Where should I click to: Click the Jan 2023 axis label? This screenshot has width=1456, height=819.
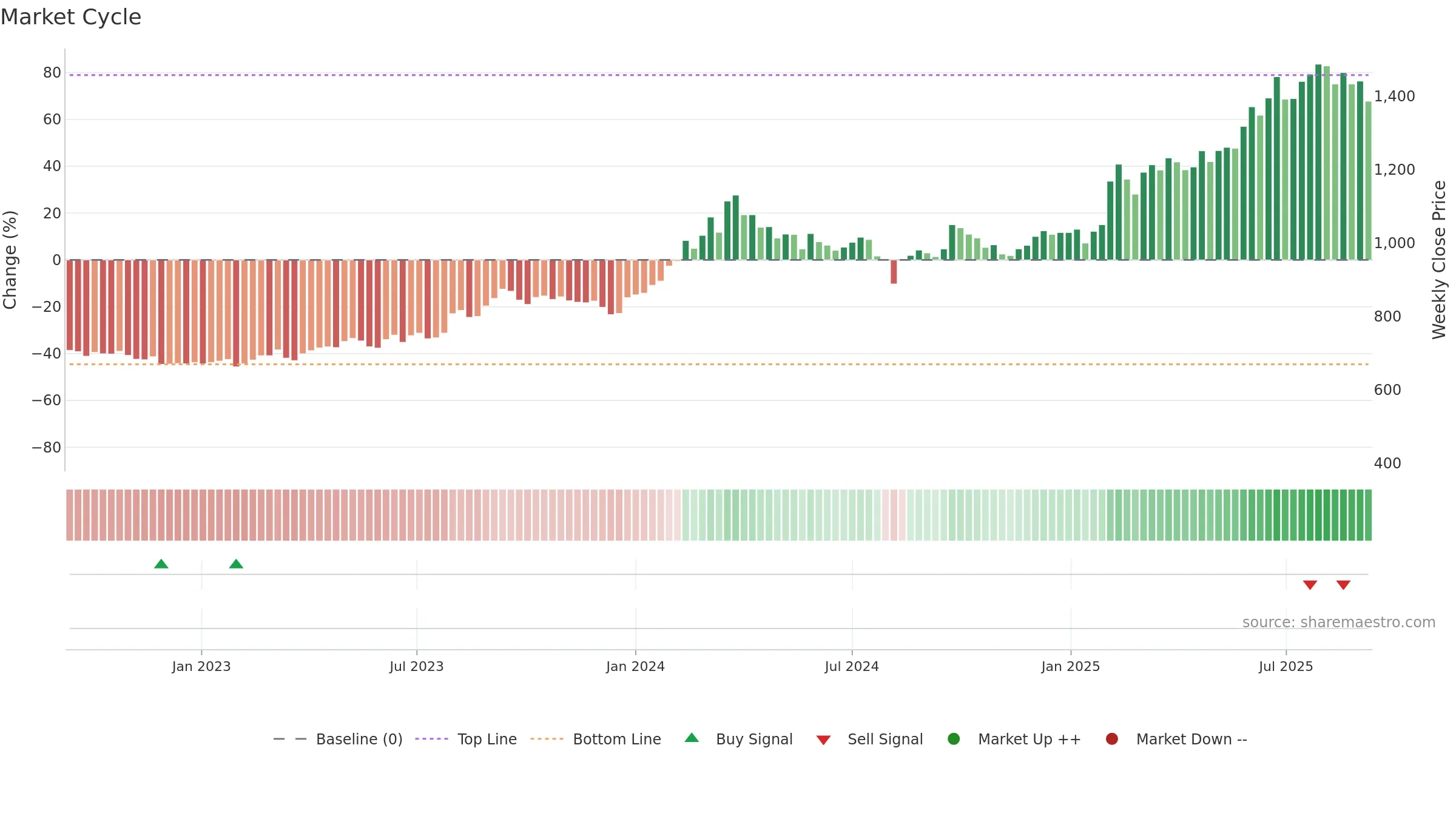pos(201,667)
